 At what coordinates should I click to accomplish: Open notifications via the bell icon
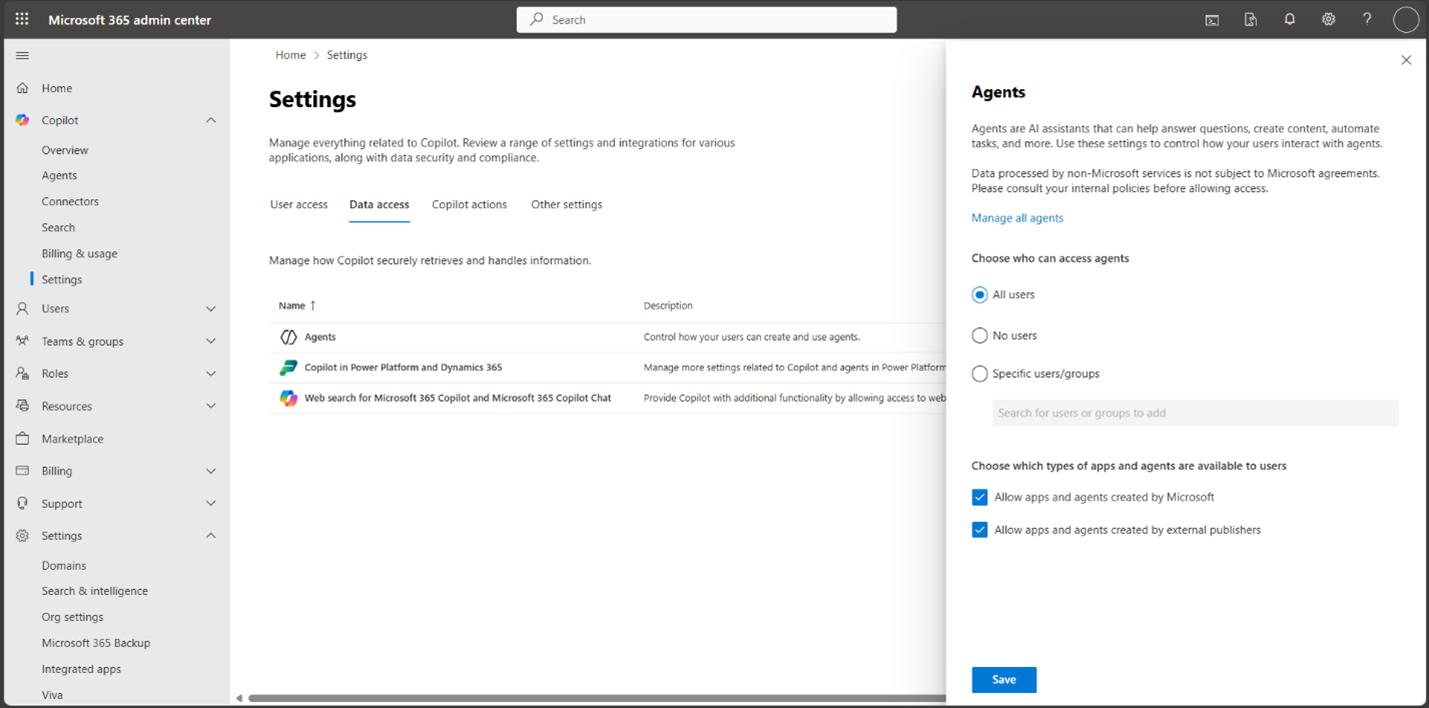click(1289, 19)
